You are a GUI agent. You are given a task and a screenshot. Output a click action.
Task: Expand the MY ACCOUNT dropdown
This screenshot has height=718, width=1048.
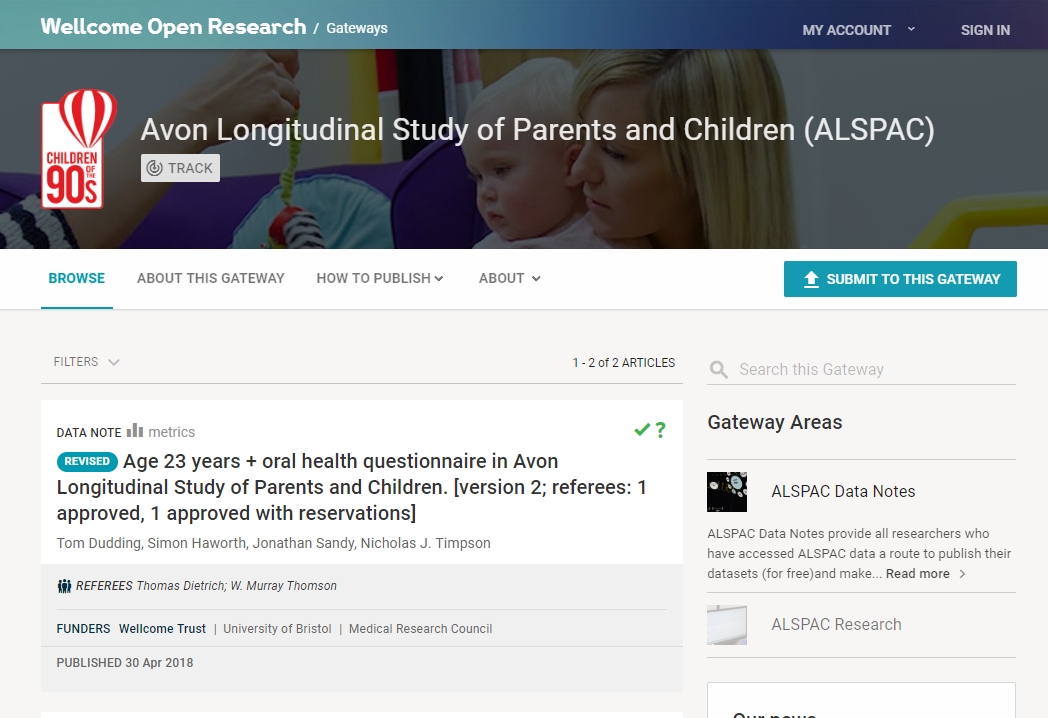click(x=858, y=30)
